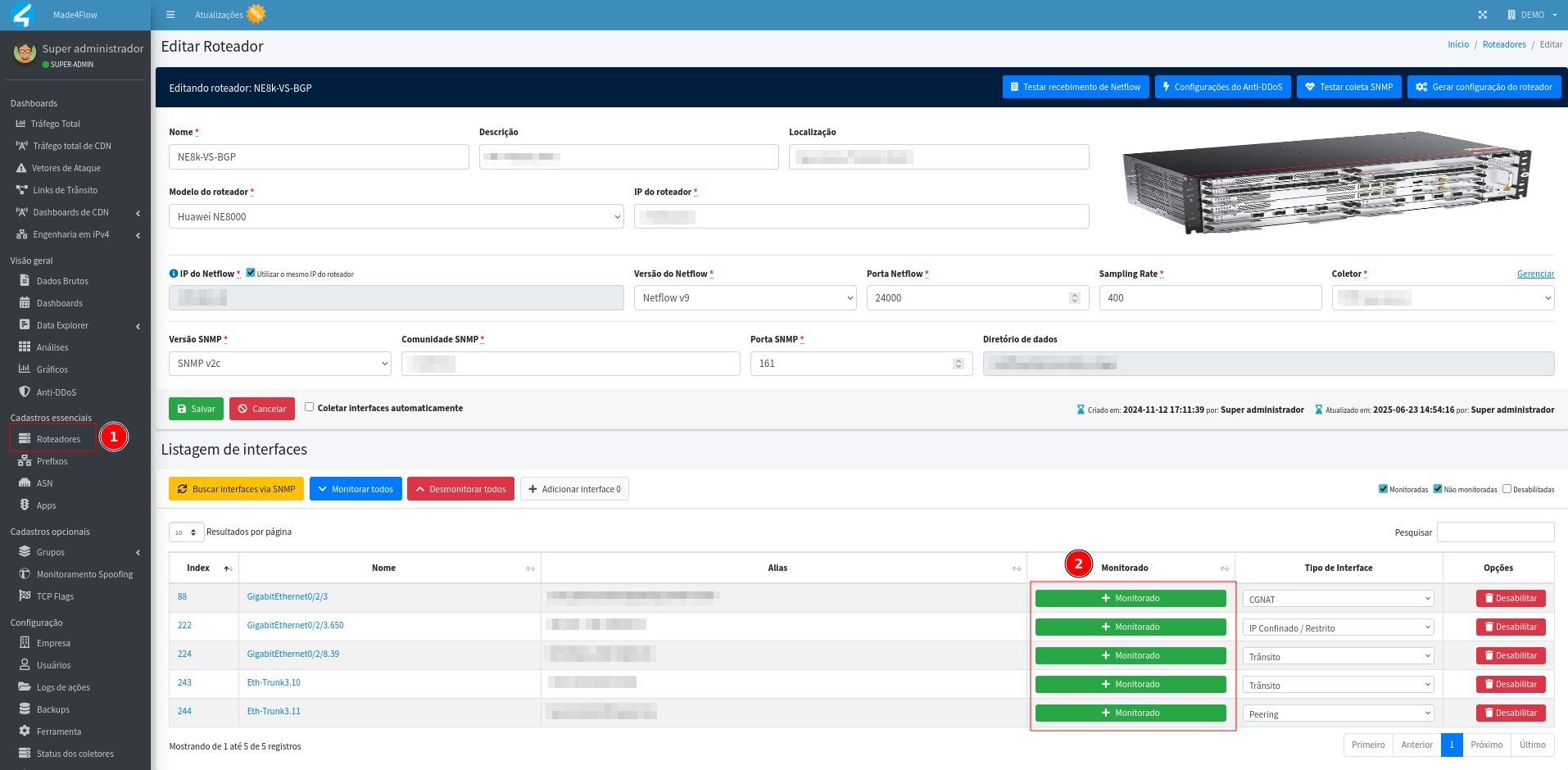Click Buscar interfaces via SNMP
Viewport: 1568px width, 770px height.
pos(236,489)
